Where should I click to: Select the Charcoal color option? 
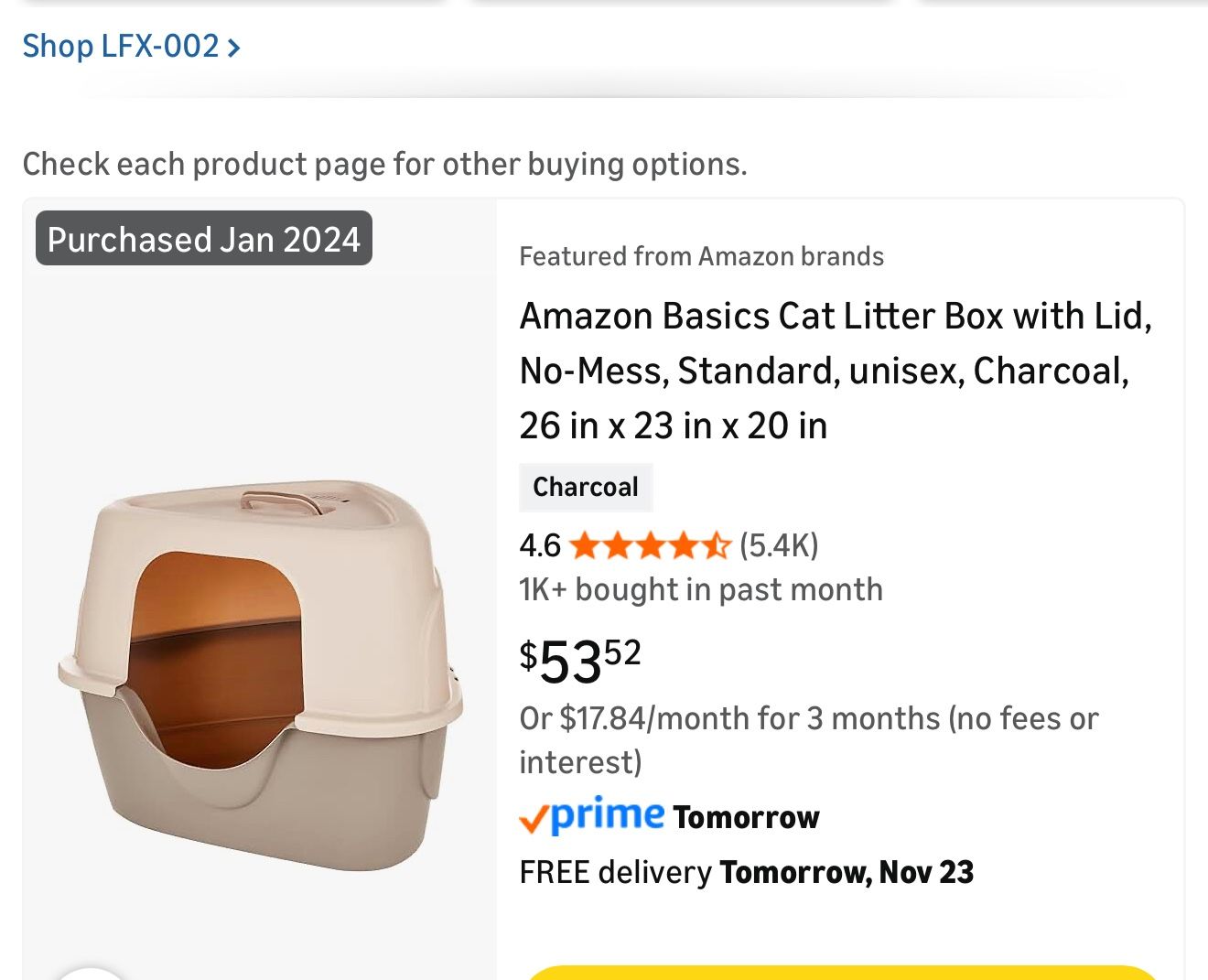[586, 487]
